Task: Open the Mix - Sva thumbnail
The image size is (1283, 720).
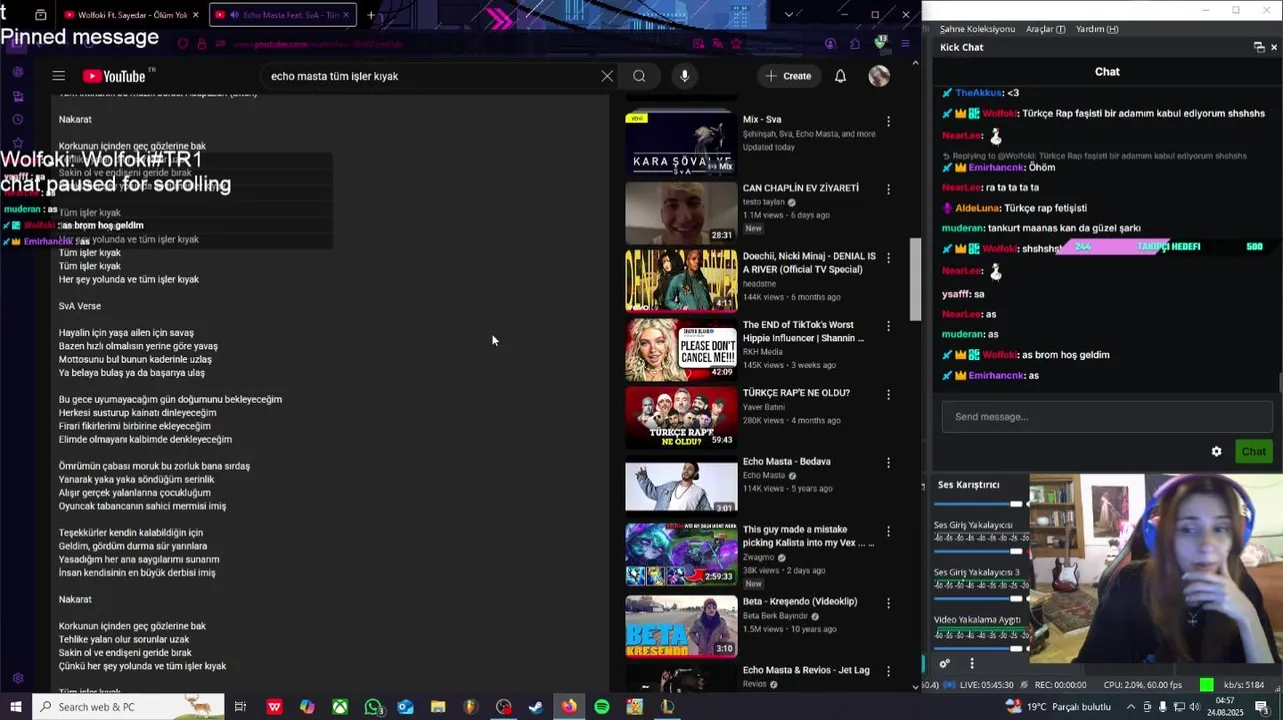Action: tap(681, 143)
